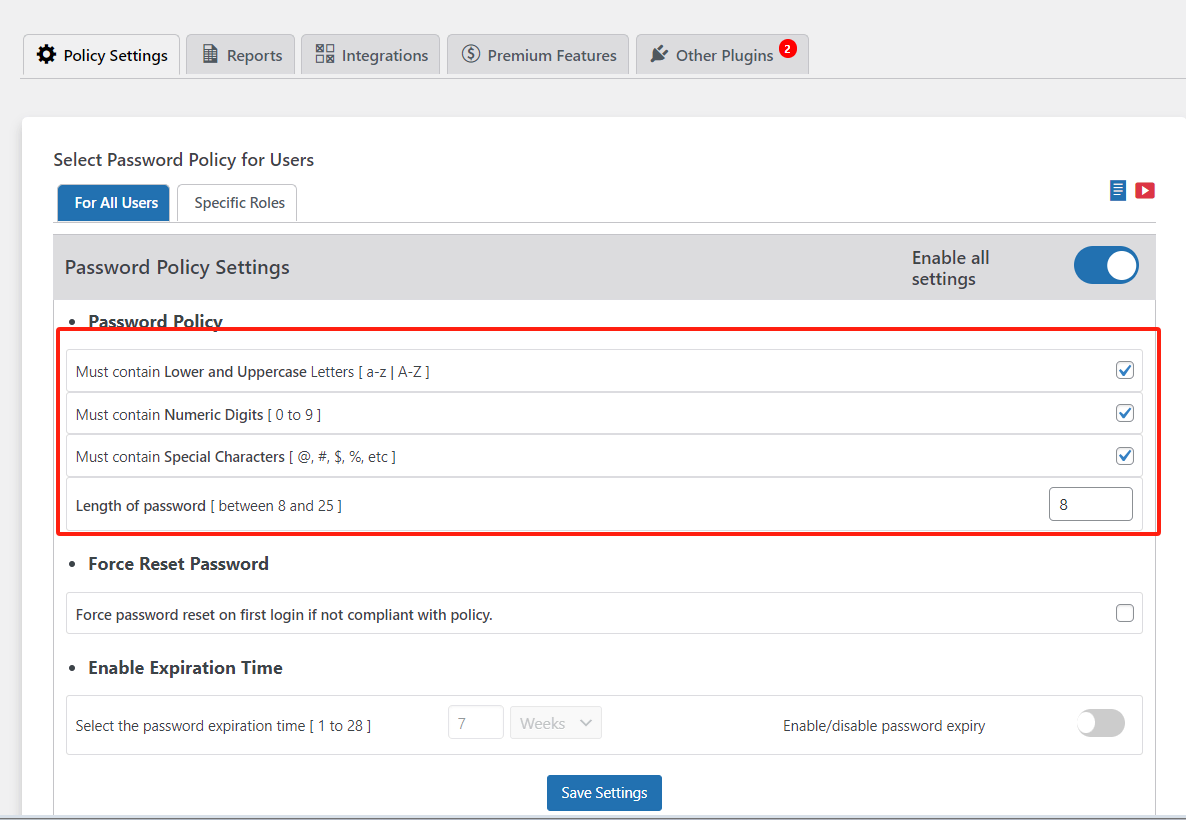Open the red YouTube video icon
The height and width of the screenshot is (820, 1186).
(1145, 190)
